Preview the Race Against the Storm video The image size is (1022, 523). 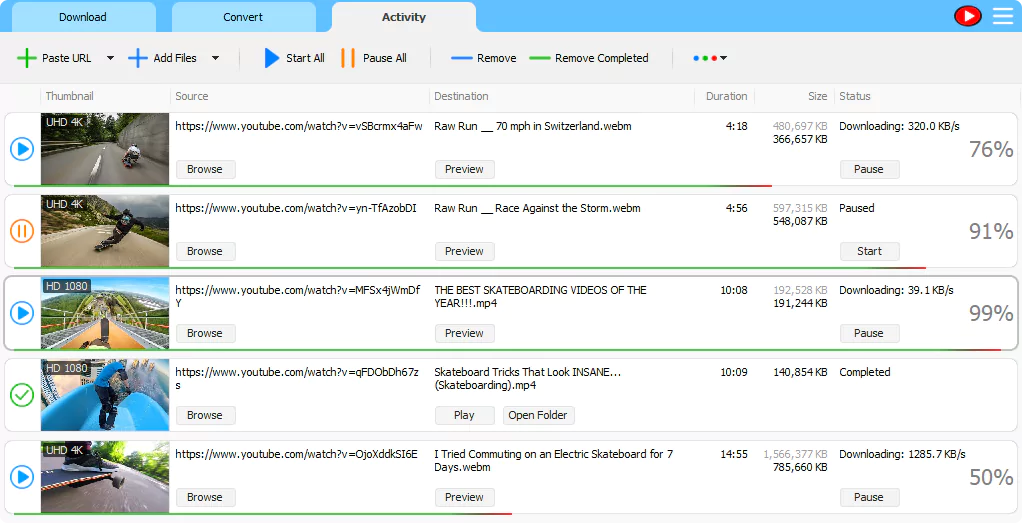pos(465,251)
